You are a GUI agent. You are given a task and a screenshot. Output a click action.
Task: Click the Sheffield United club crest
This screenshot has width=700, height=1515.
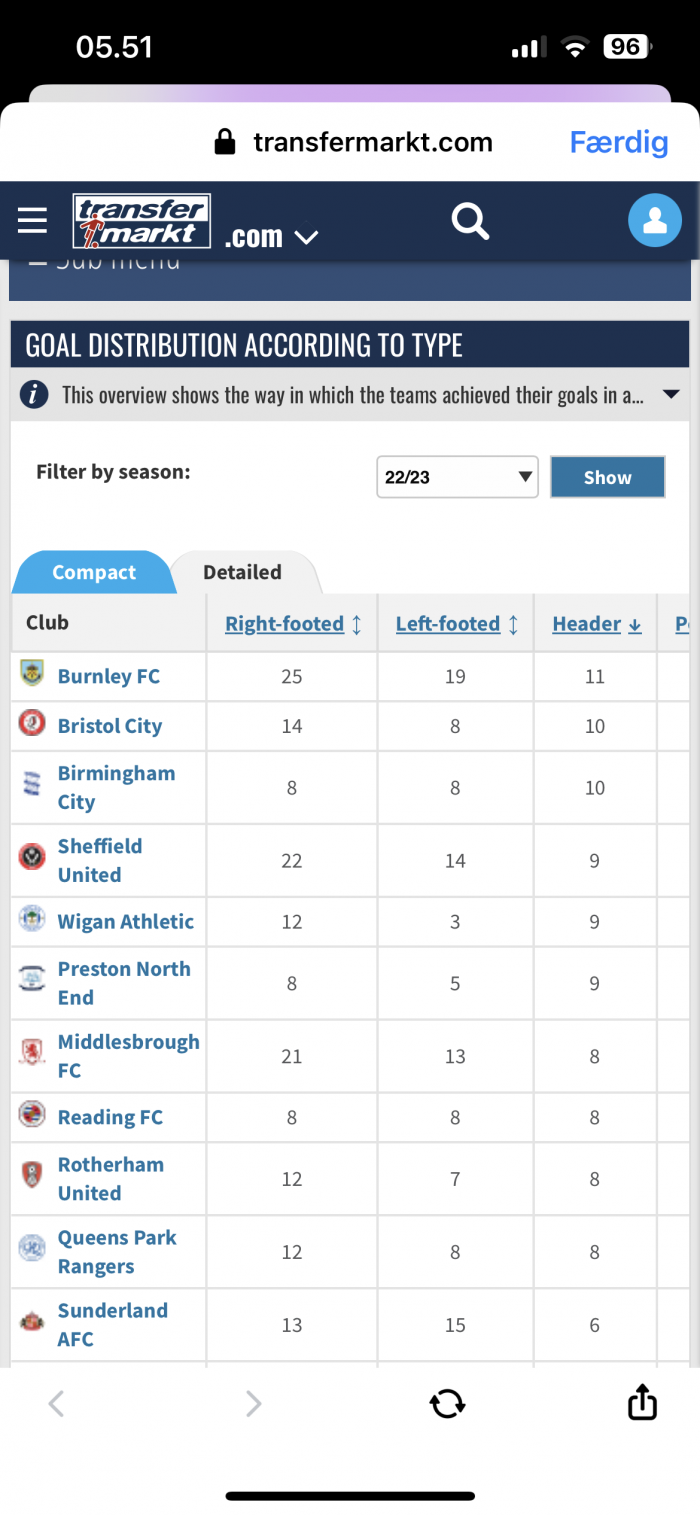(x=32, y=857)
